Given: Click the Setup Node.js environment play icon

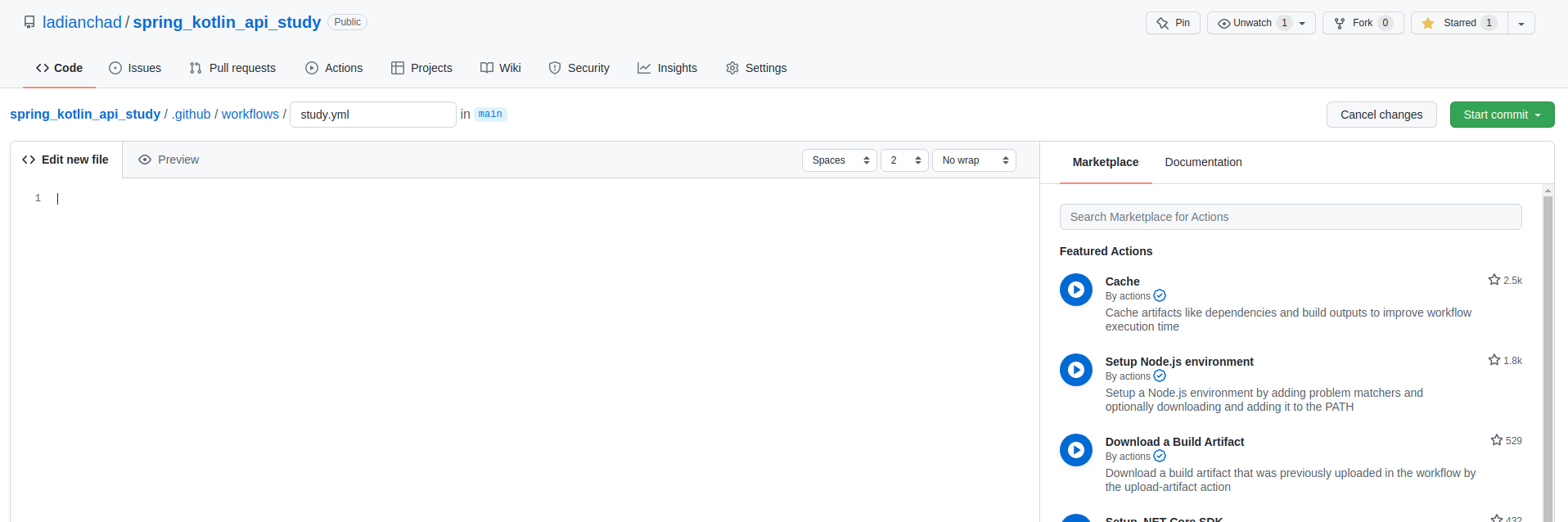Looking at the screenshot, I should click(x=1076, y=370).
